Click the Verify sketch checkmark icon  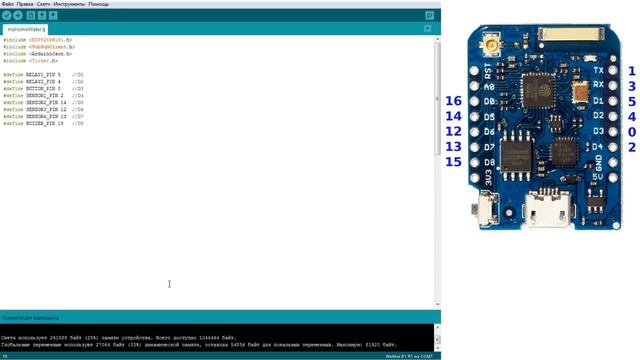[x=7, y=16]
